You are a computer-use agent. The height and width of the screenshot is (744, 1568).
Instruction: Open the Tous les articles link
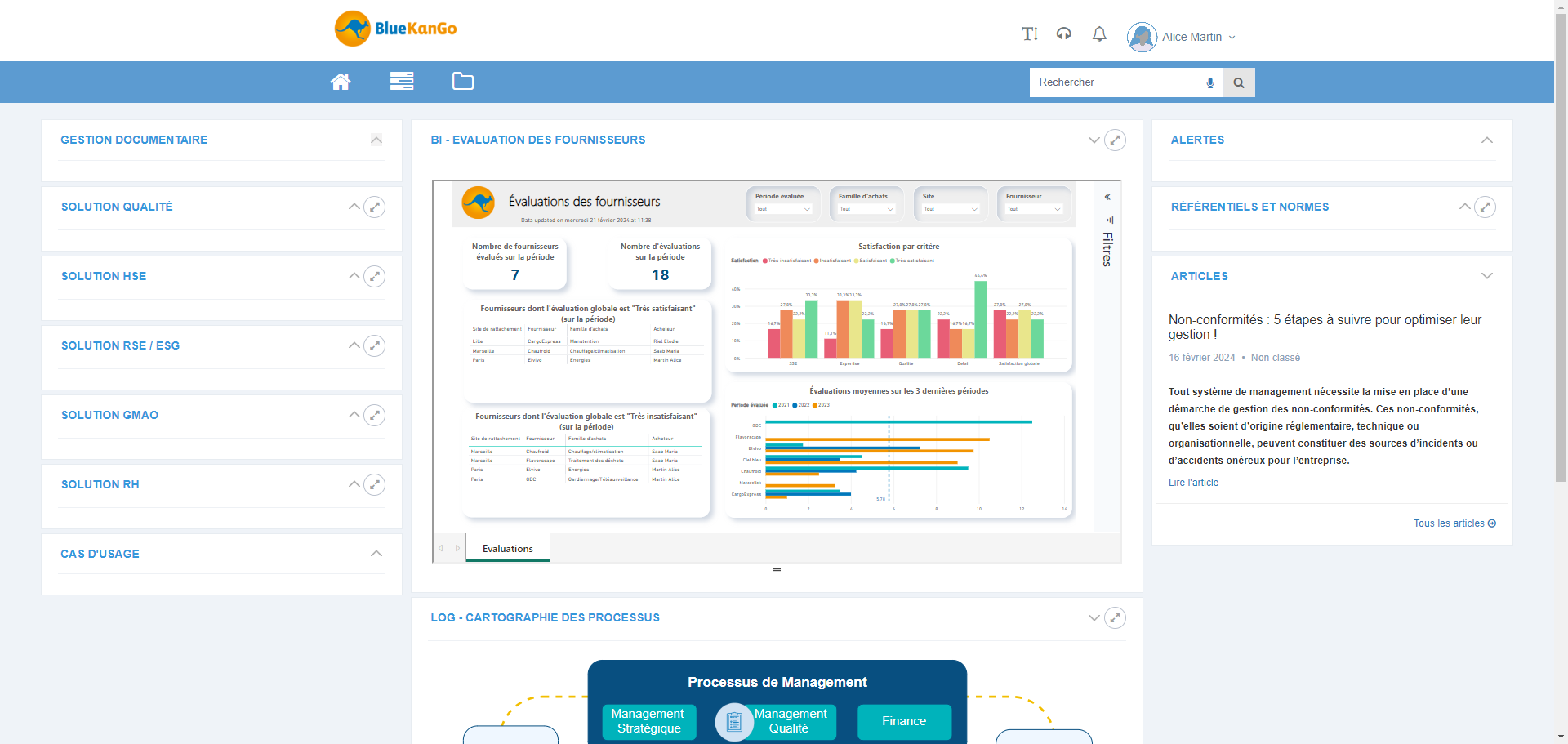click(1454, 523)
